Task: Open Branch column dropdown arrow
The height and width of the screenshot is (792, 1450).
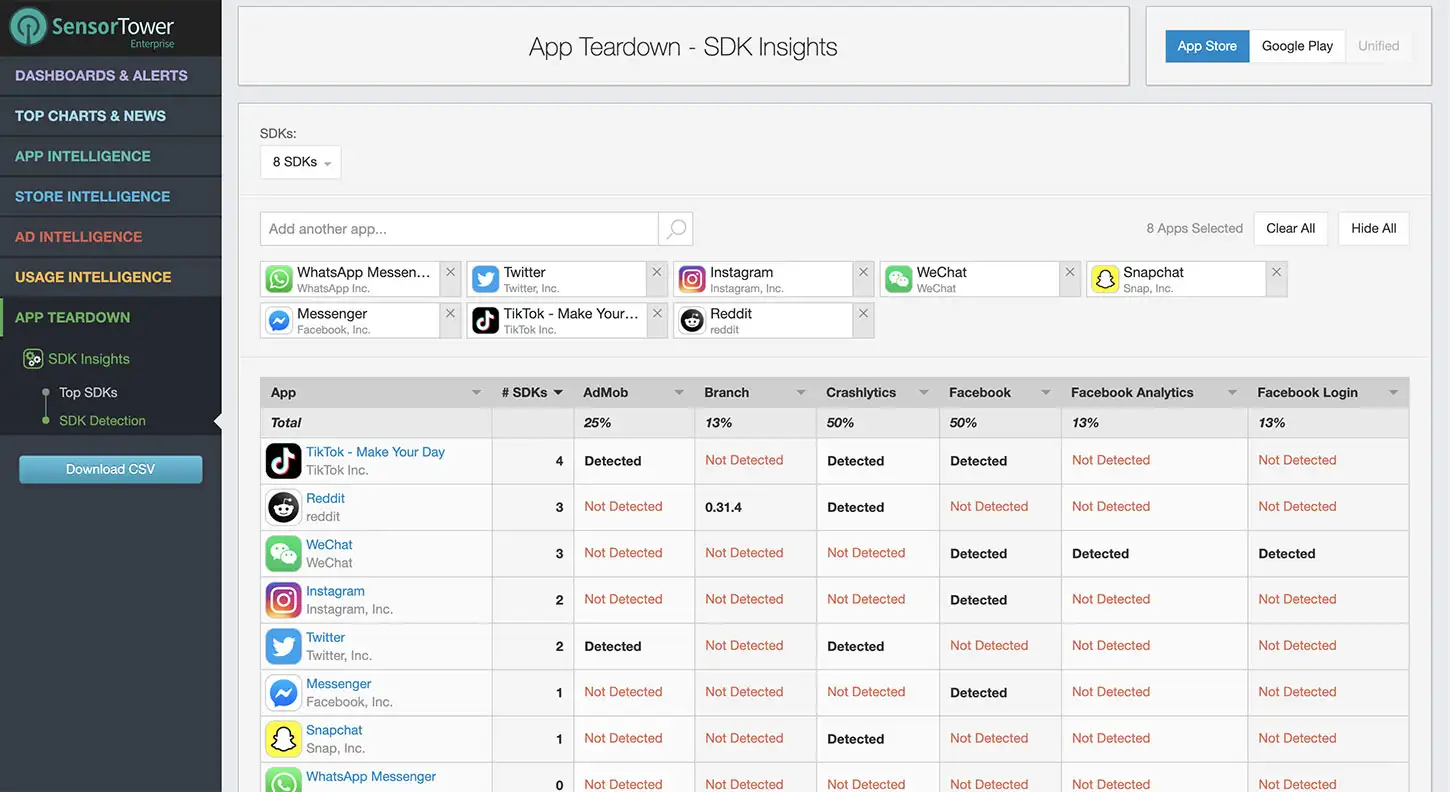Action: pyautogui.click(x=801, y=393)
